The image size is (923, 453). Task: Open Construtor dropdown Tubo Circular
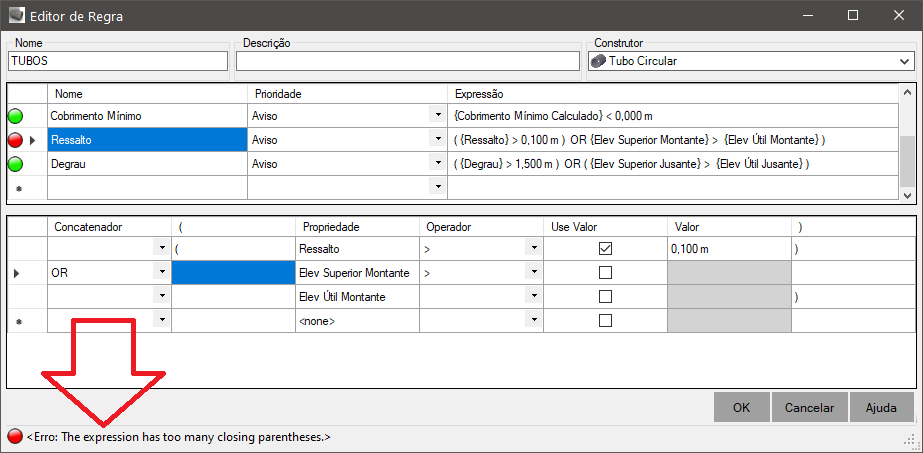pyautogui.click(x=904, y=61)
